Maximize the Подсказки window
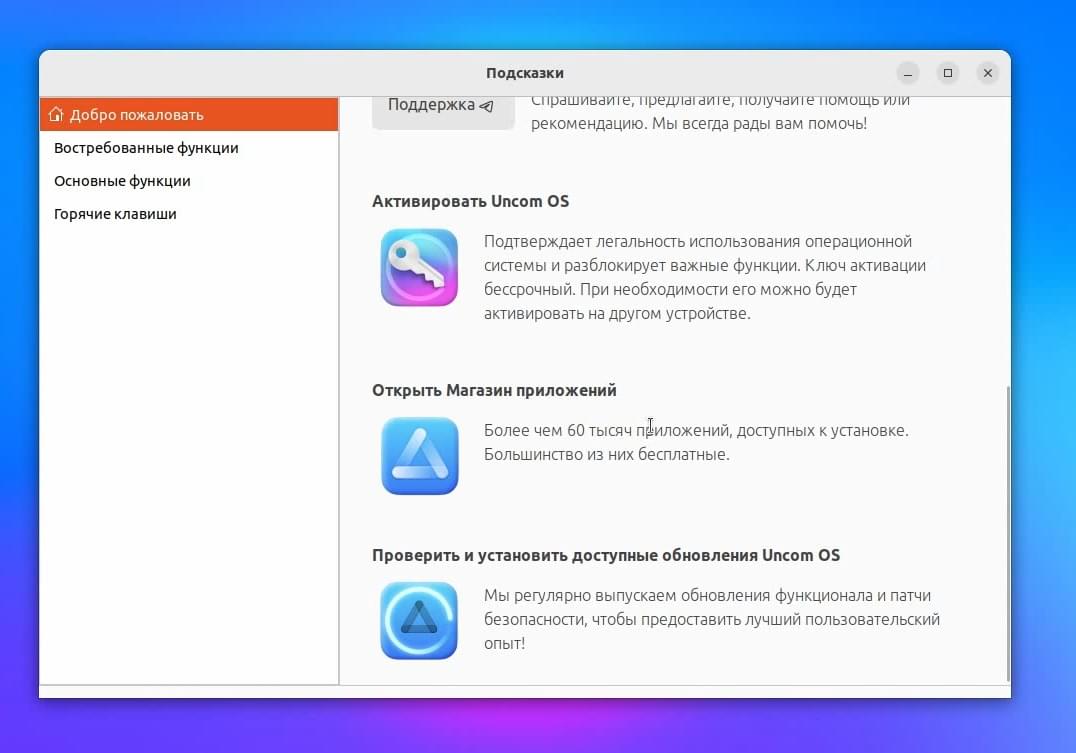The image size is (1076, 753). 948,73
